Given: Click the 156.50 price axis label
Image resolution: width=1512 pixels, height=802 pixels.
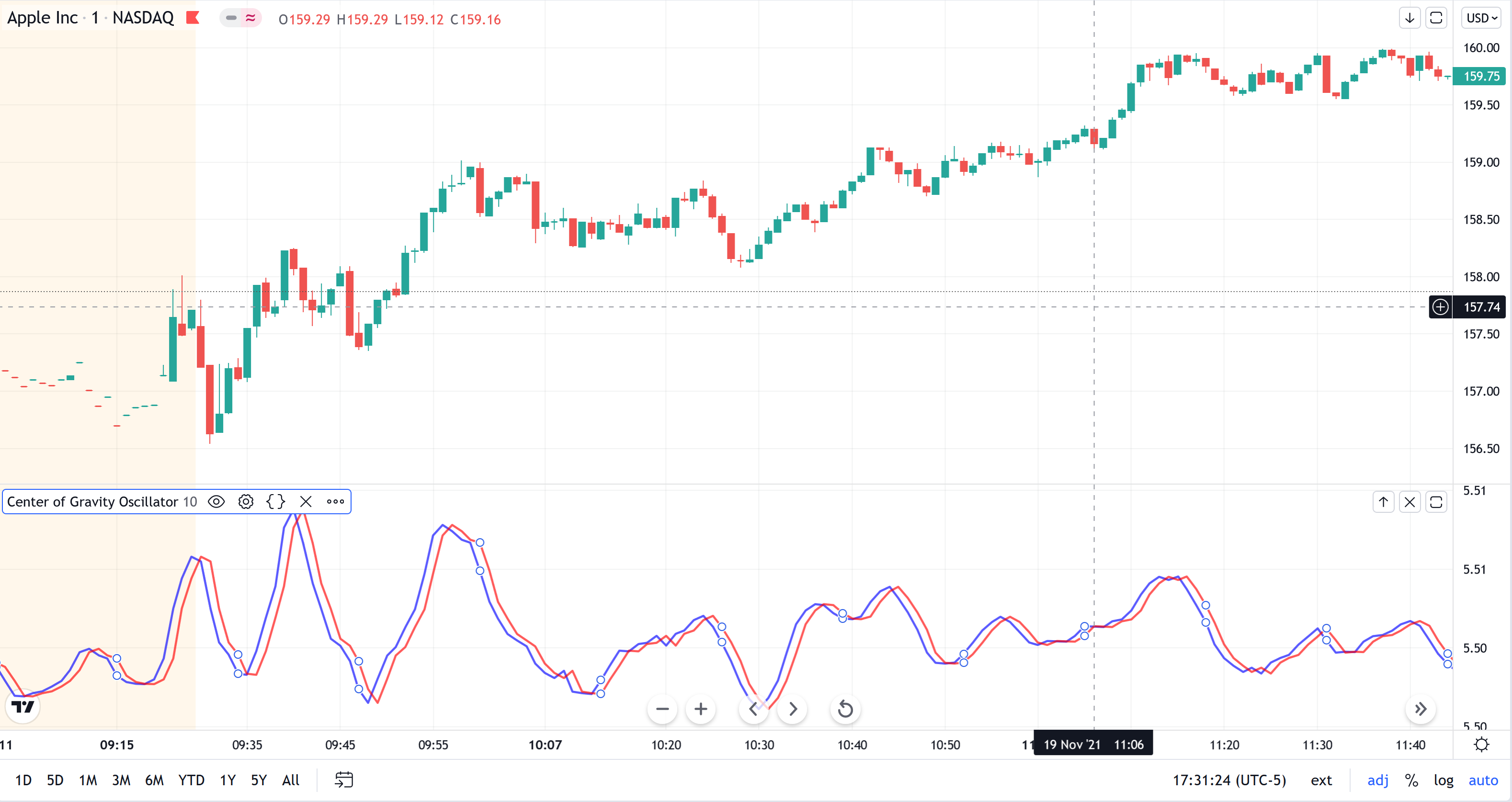Looking at the screenshot, I should click(x=1481, y=449).
